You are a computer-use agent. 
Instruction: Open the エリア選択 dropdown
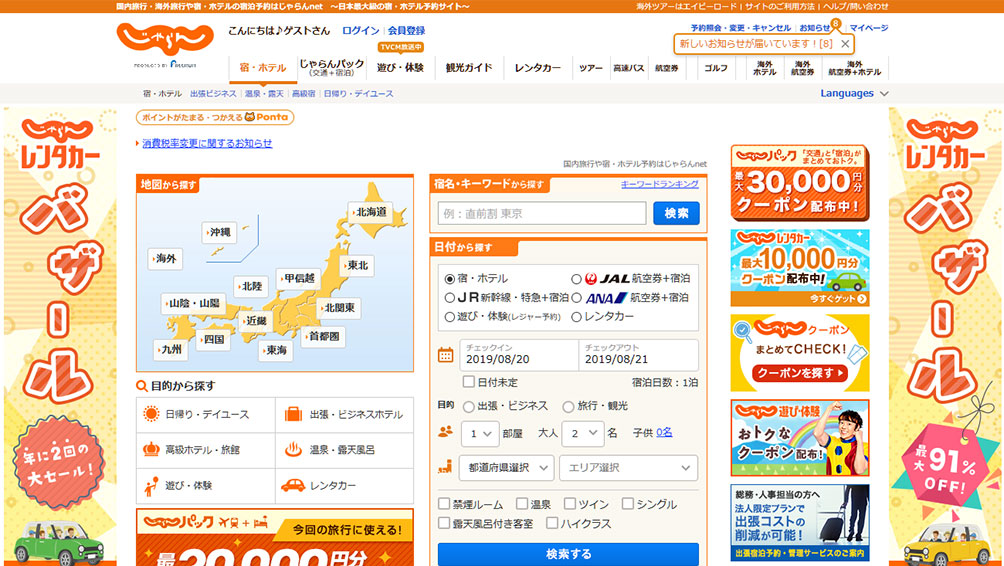(x=629, y=467)
